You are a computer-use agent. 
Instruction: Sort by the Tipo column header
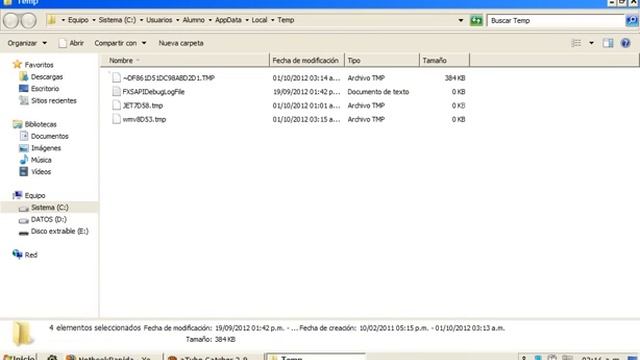382,60
